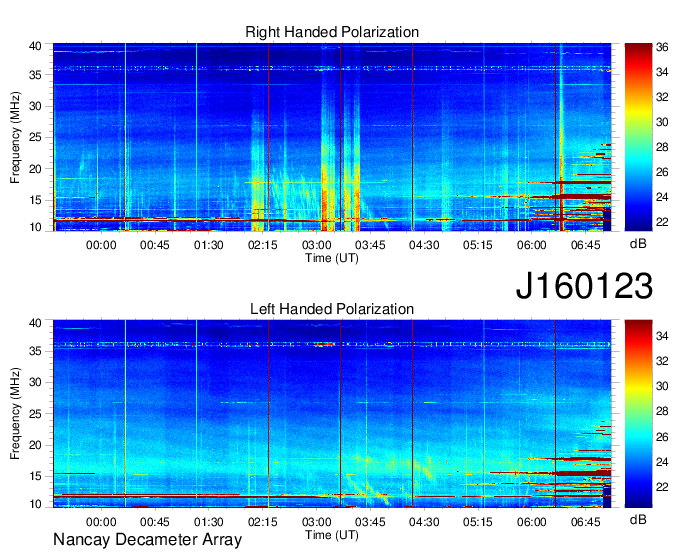Click the Right Handed Polarization spectrogram plot
Viewport: 680px width, 552px height.
[x=332, y=137]
